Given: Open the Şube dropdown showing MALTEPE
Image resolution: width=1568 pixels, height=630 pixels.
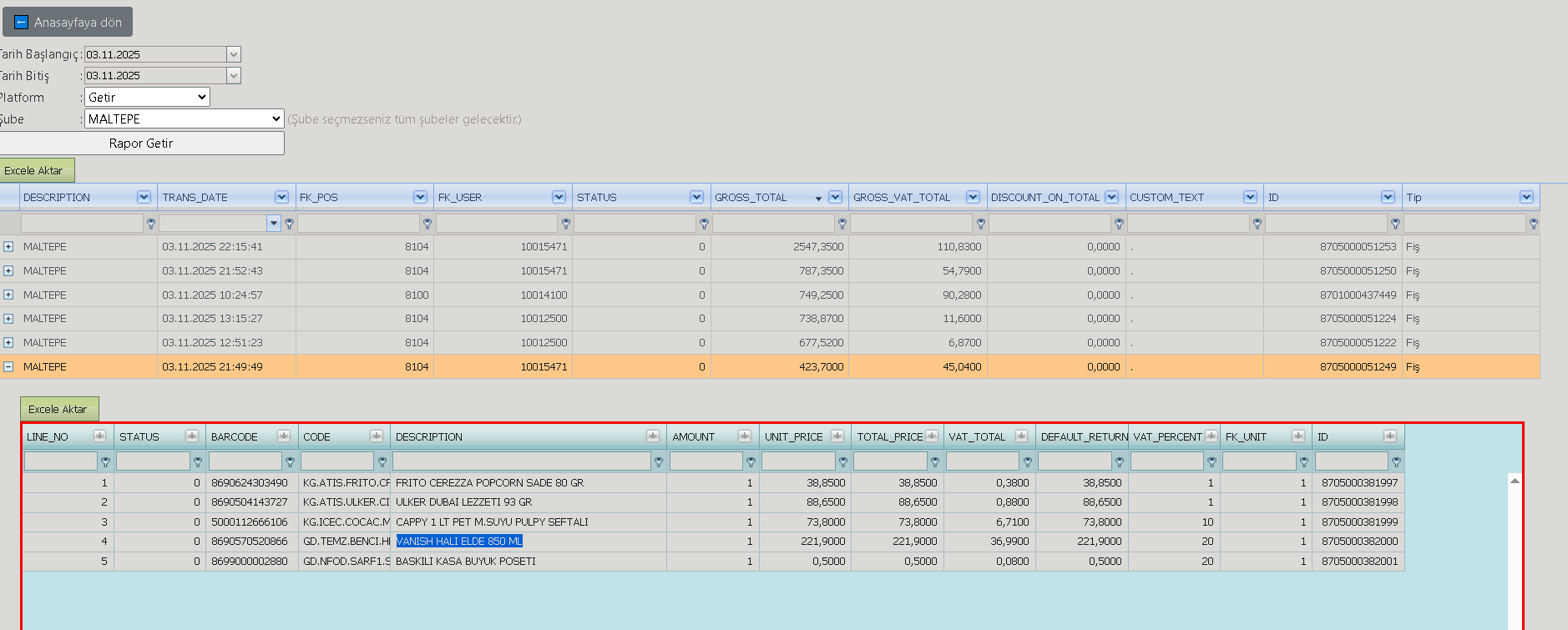Looking at the screenshot, I should pyautogui.click(x=185, y=119).
